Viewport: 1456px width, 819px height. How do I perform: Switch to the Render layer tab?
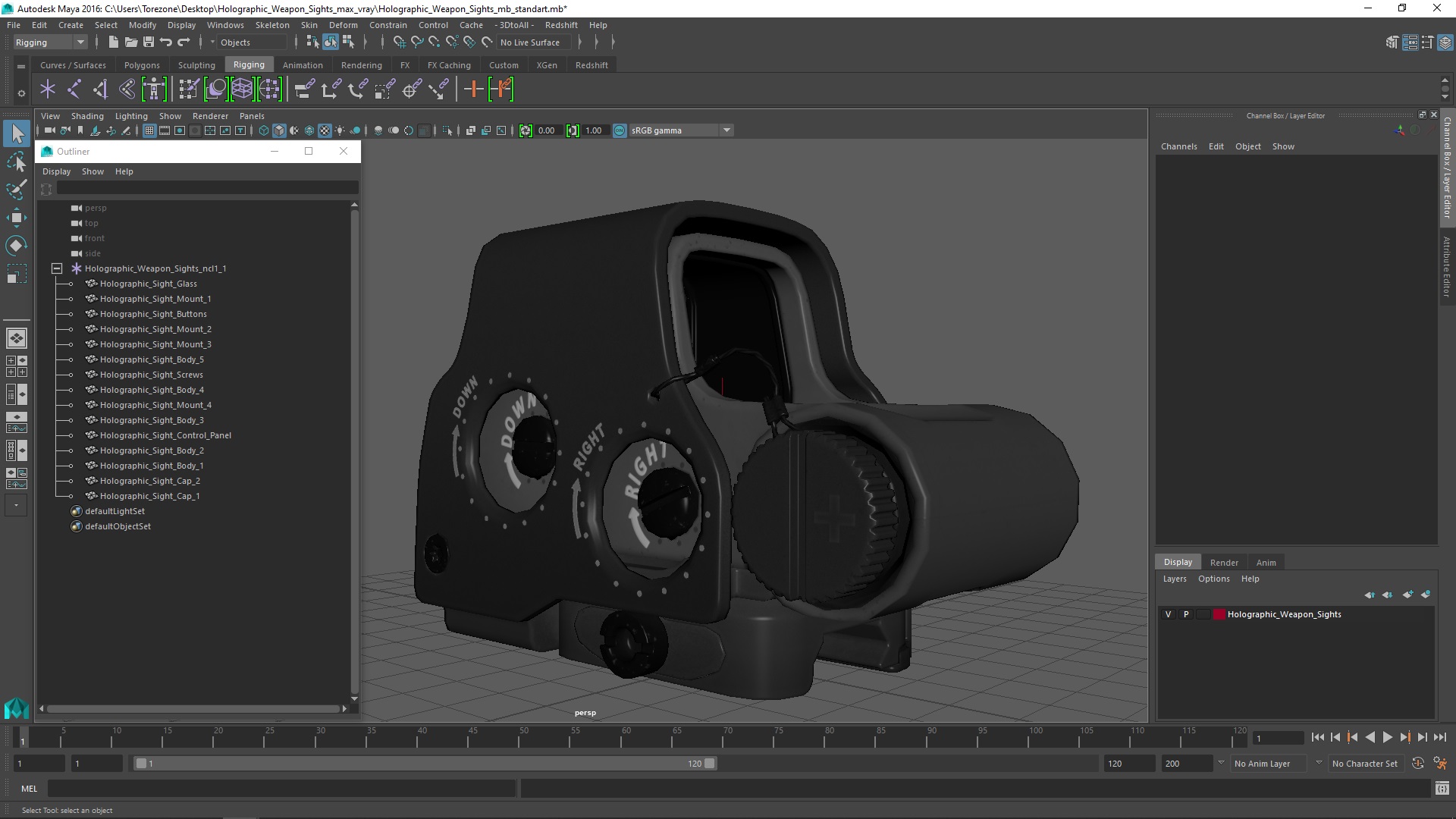[1224, 563]
